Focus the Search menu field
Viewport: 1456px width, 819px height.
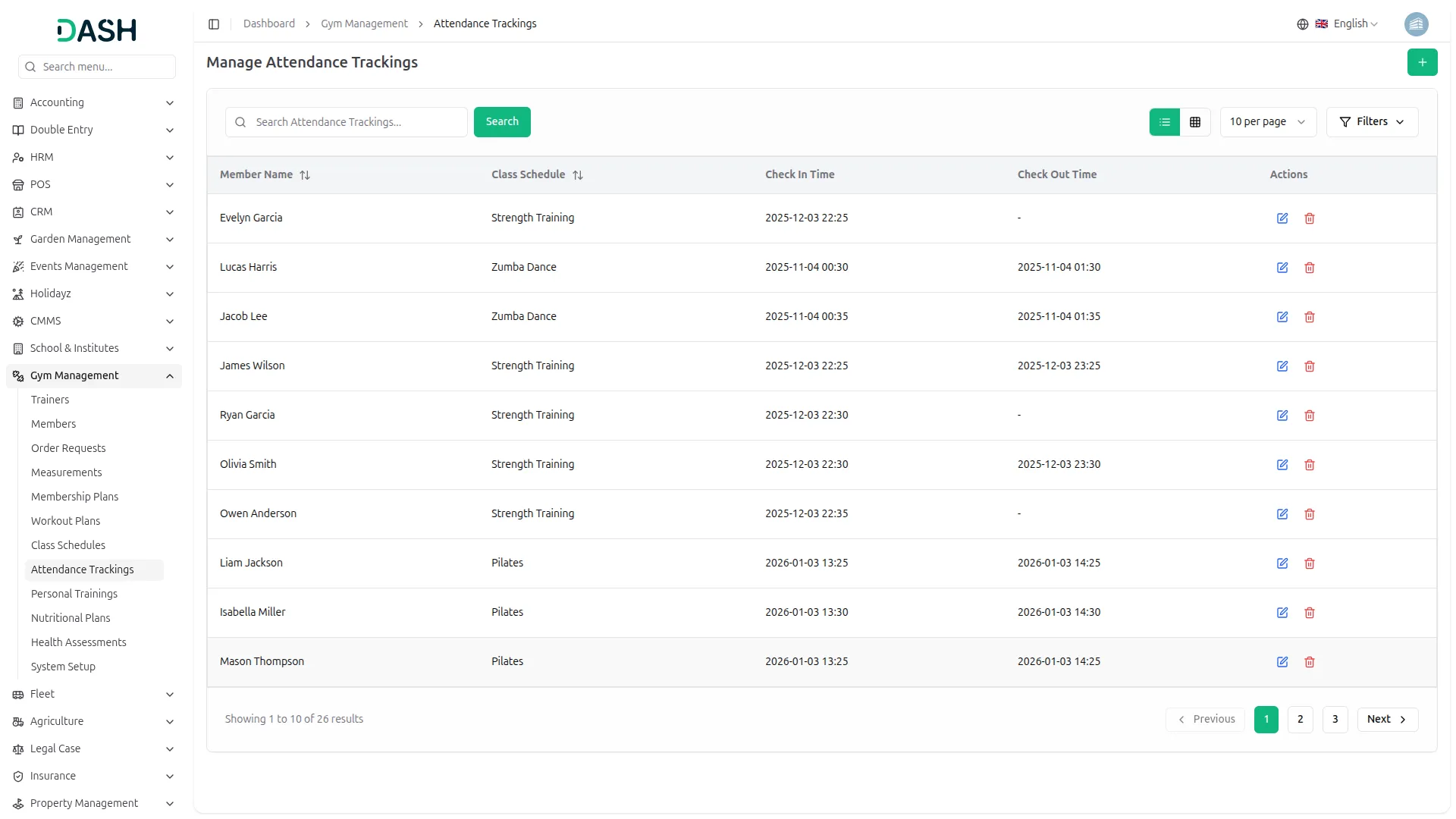click(x=97, y=67)
